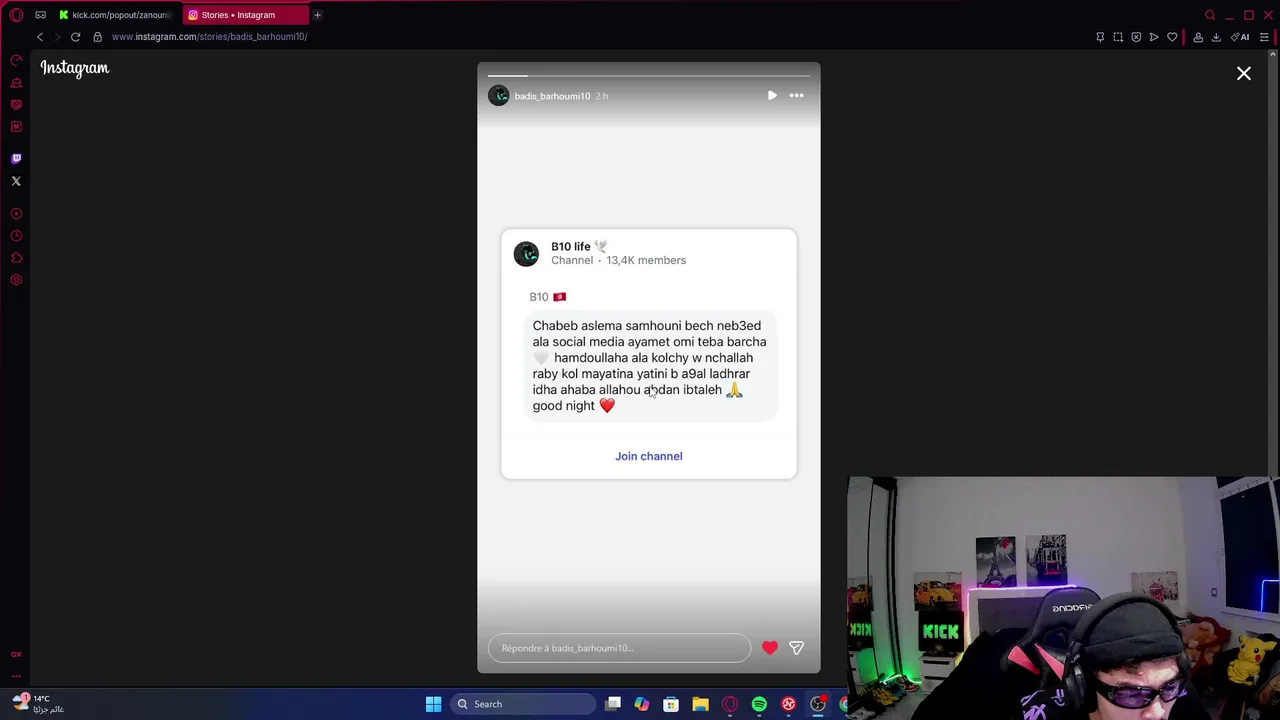Open OBS Studio from the taskbar
This screenshot has width=1280, height=720.
[x=818, y=704]
